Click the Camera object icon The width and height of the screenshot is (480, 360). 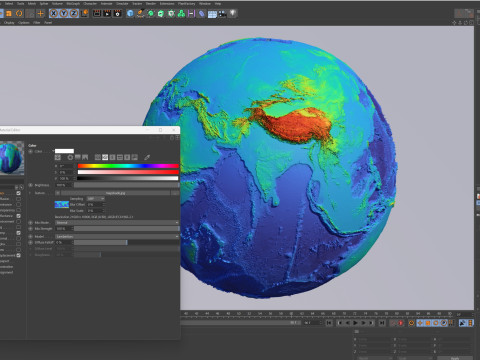[x=222, y=13]
